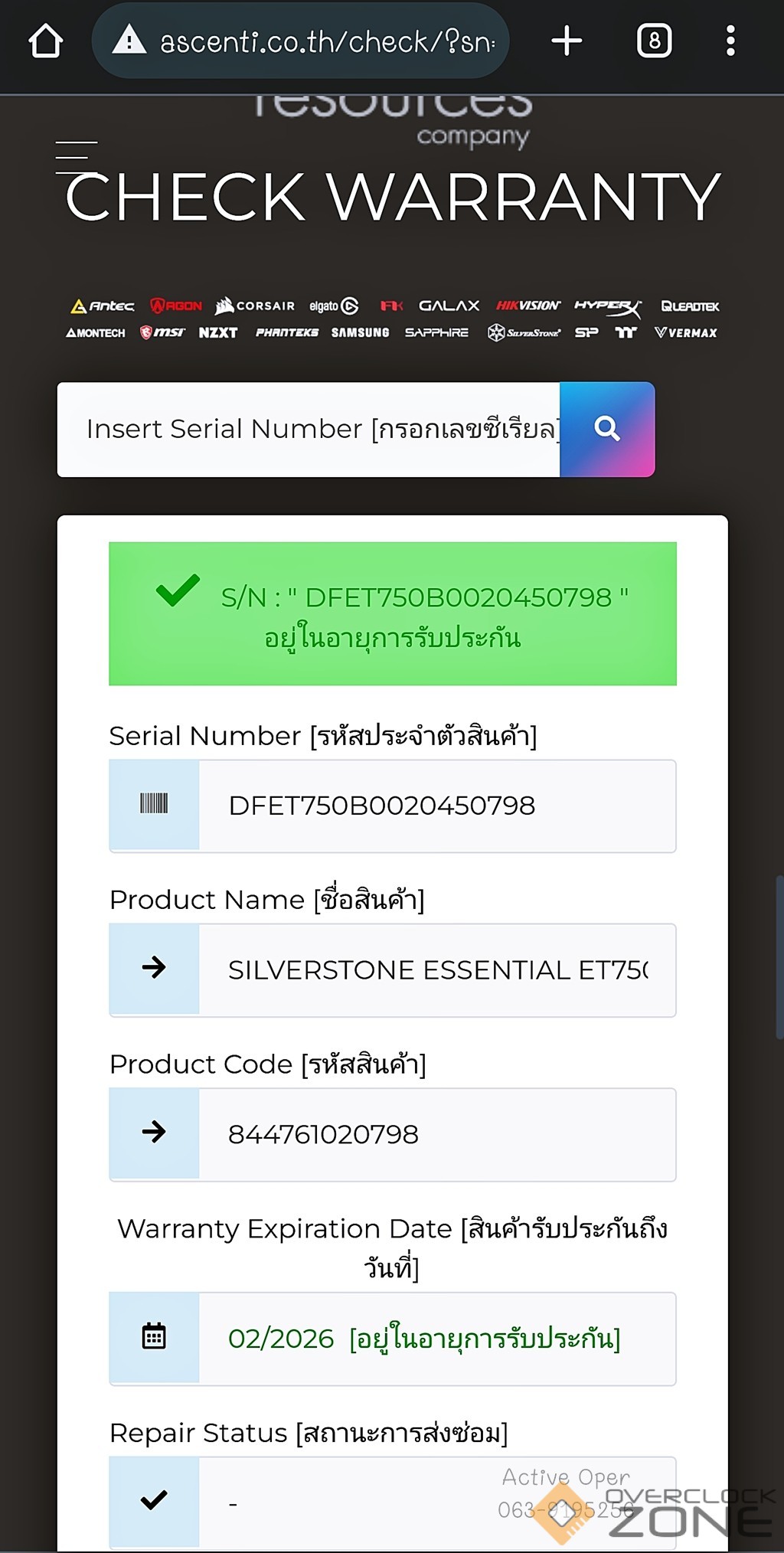Screen dimensions: 784x1553
Task: Open the tab switcher showing 8 tabs
Action: pyautogui.click(x=654, y=41)
